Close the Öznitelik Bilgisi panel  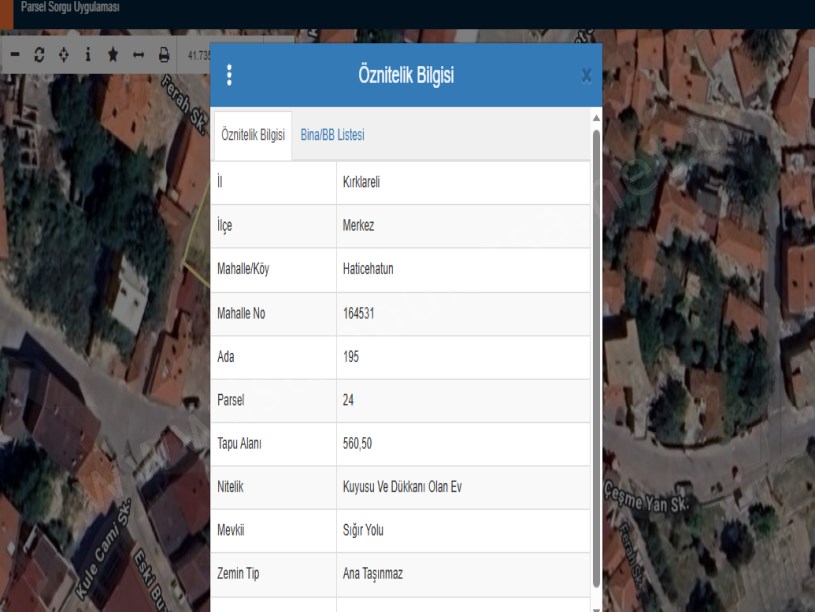coord(586,75)
